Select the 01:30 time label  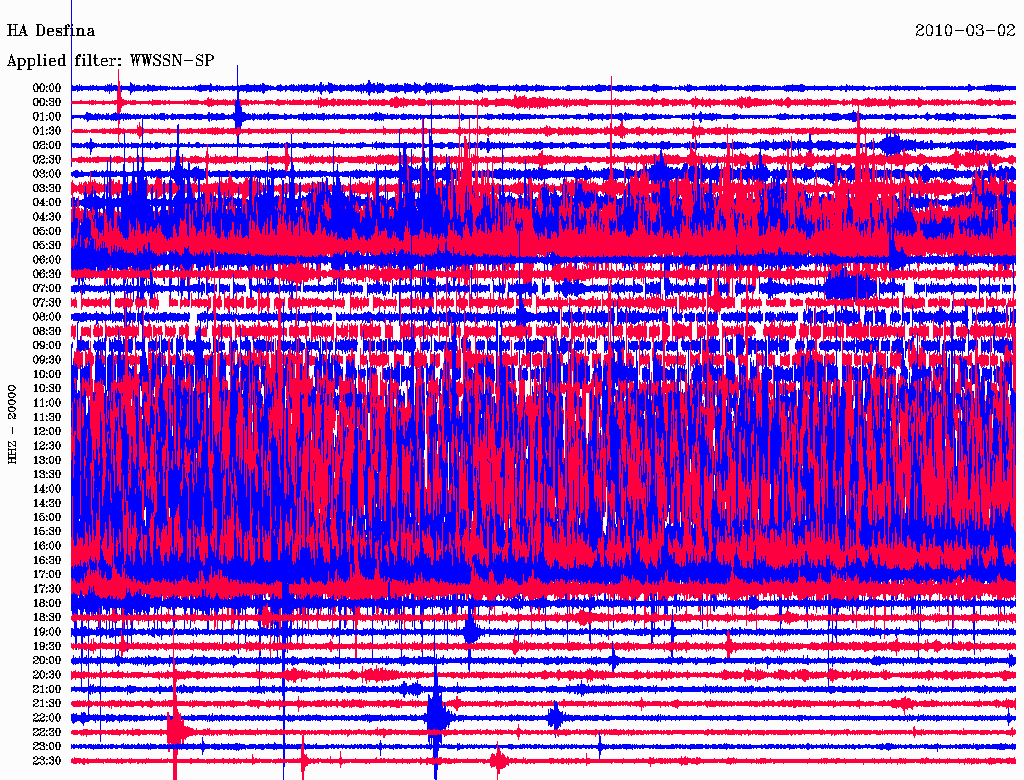[x=47, y=131]
